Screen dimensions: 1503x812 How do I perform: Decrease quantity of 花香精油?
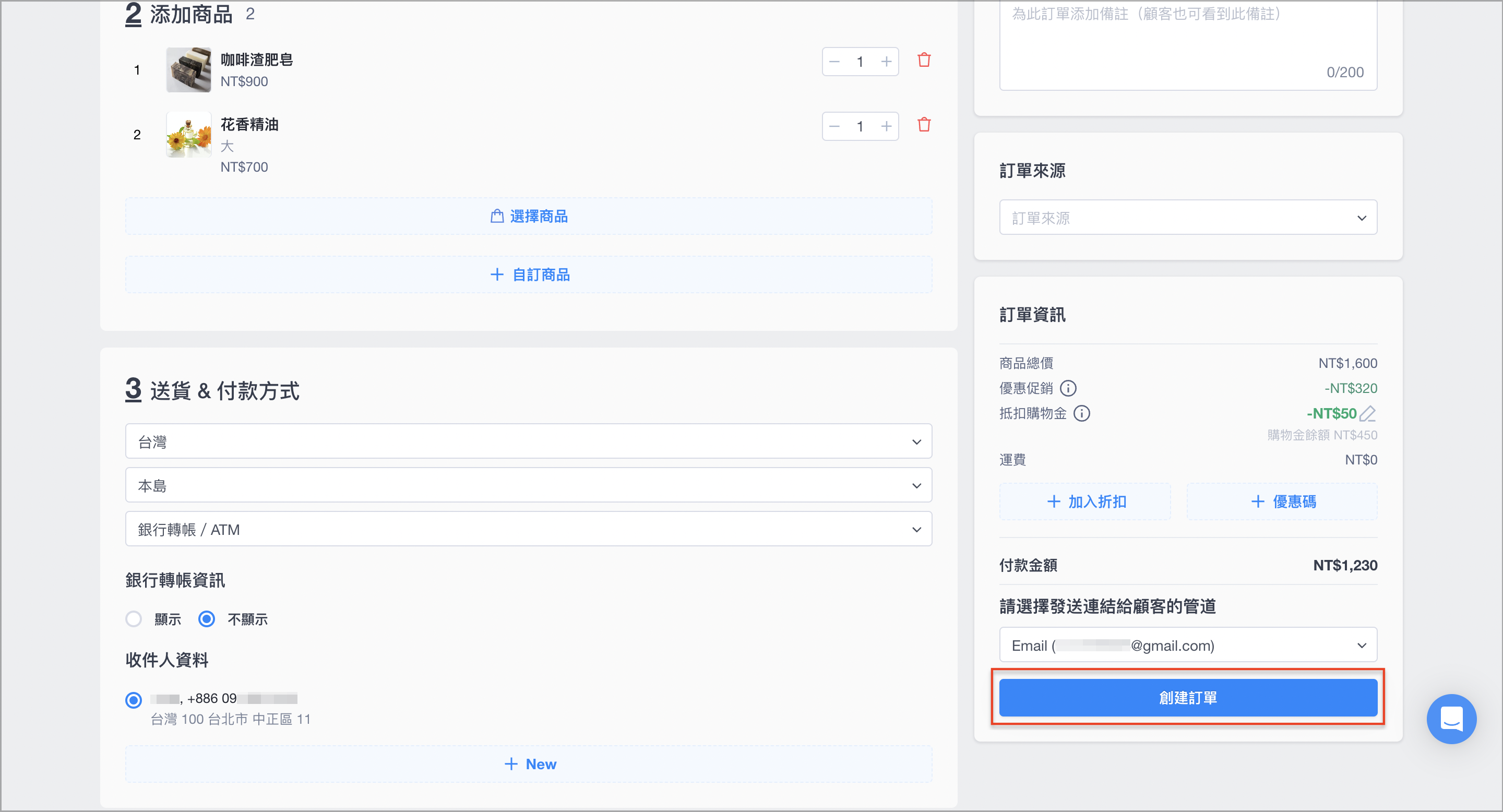coord(834,127)
